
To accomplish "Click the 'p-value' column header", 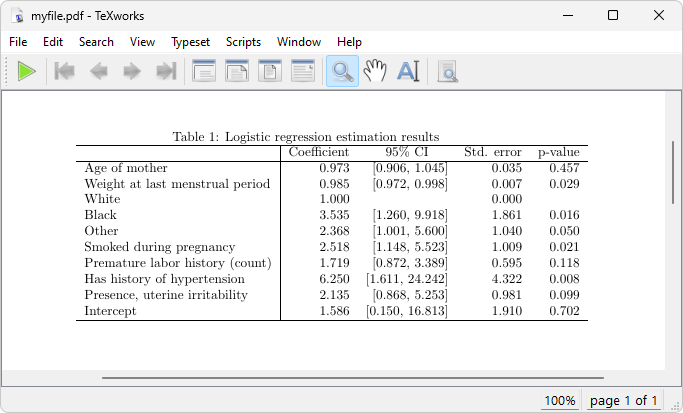I will pyautogui.click(x=559, y=152).
